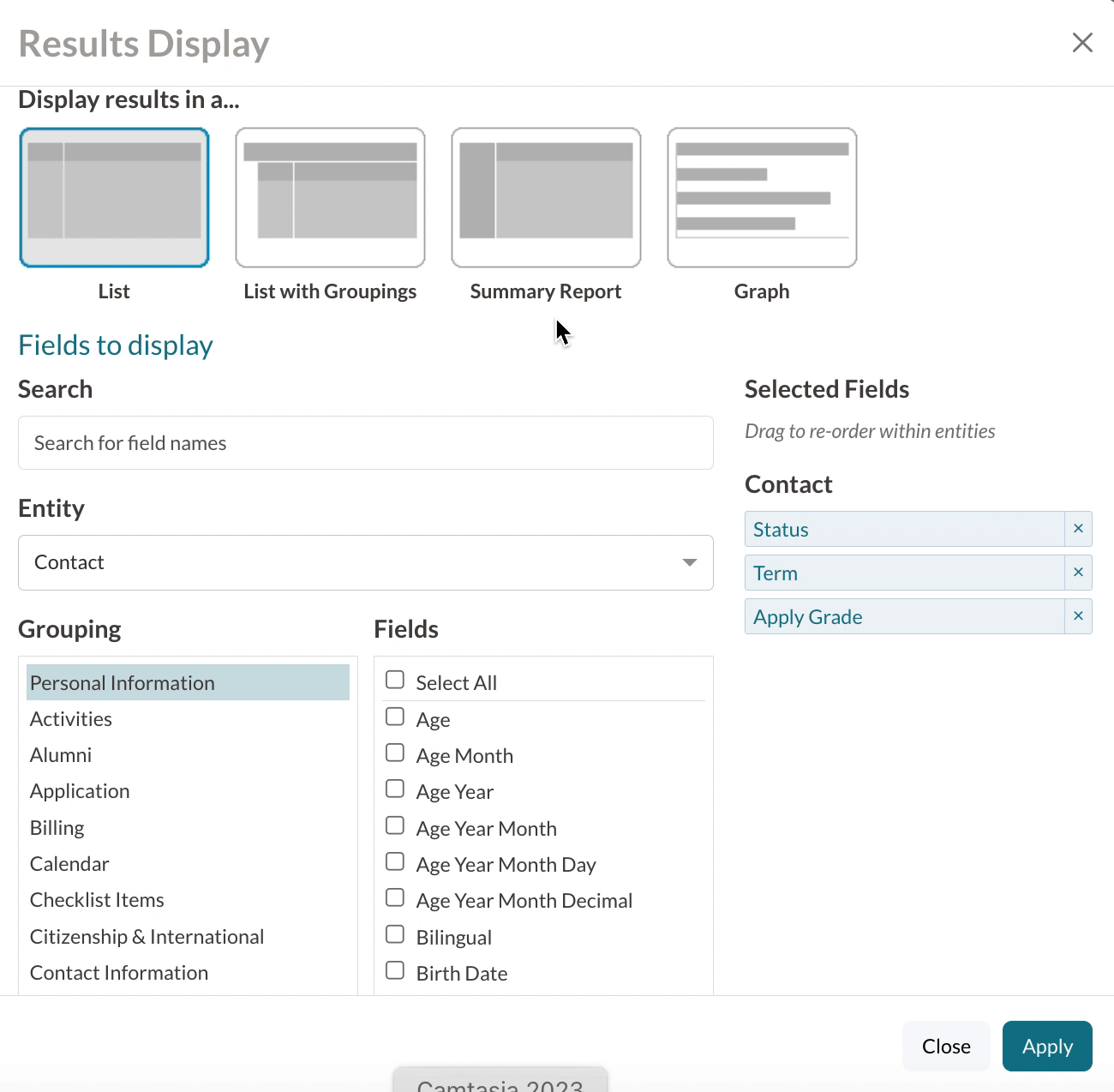Click the Search for field names box
The height and width of the screenshot is (1092, 1114).
click(365, 443)
